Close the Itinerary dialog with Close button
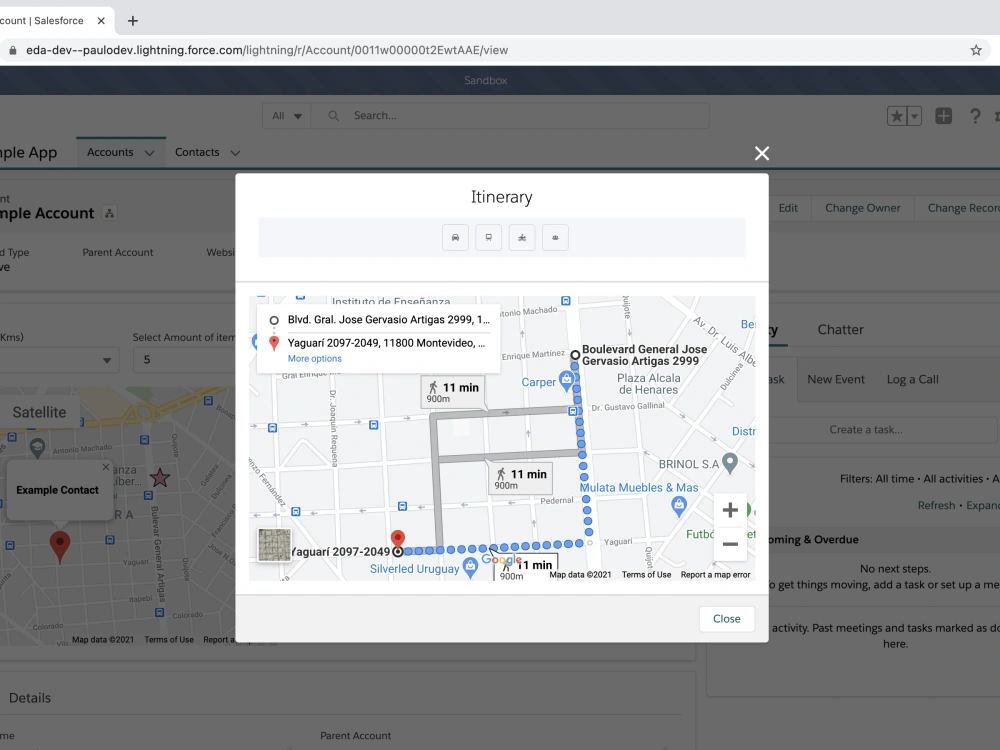Screen dimensions: 1000x750 pyautogui.click(x=726, y=619)
